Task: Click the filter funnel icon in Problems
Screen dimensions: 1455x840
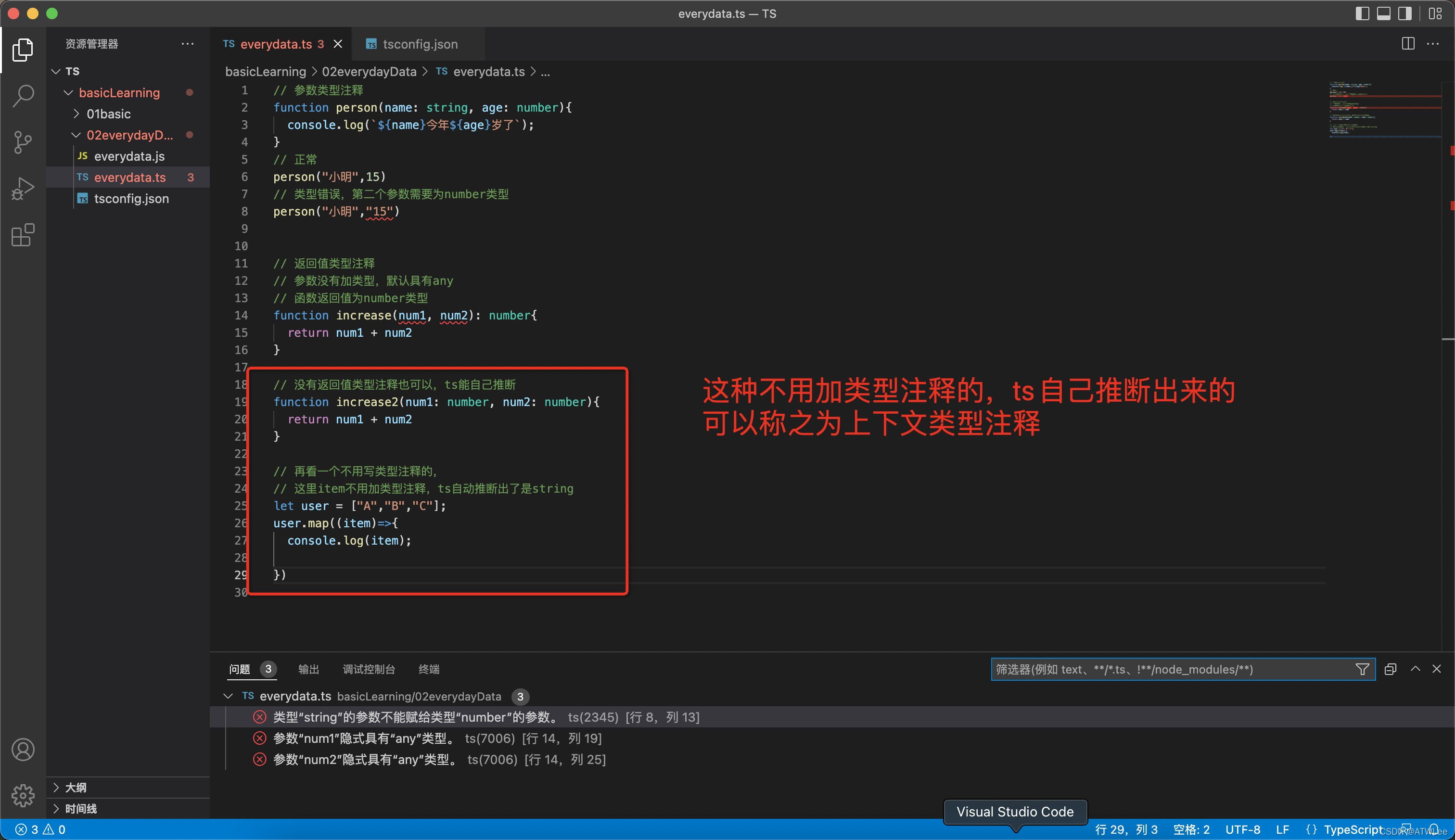Action: pyautogui.click(x=1362, y=669)
